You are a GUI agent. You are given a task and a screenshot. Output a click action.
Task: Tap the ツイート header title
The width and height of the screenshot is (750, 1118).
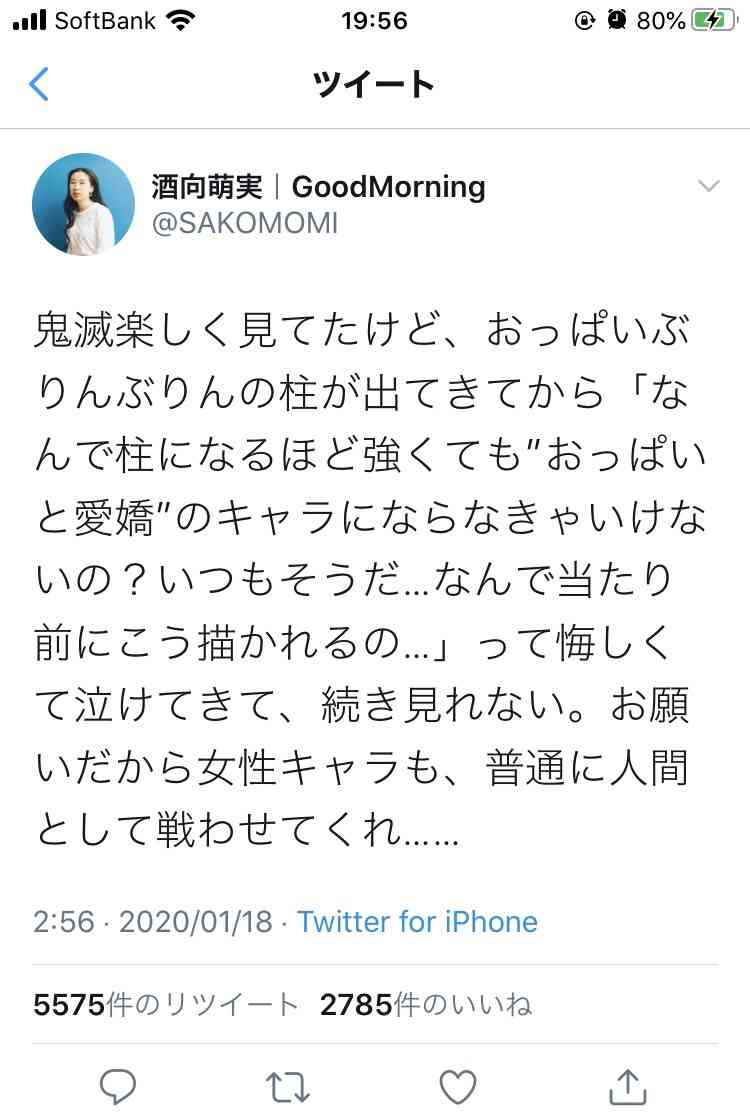[x=374, y=84]
